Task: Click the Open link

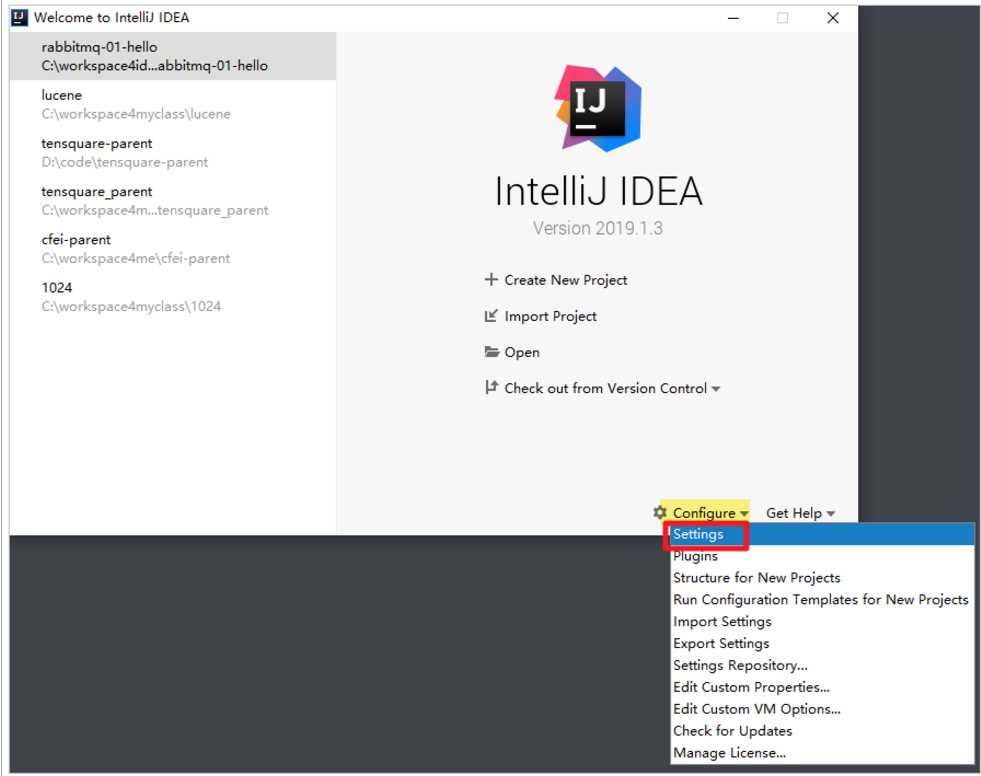Action: tap(522, 352)
